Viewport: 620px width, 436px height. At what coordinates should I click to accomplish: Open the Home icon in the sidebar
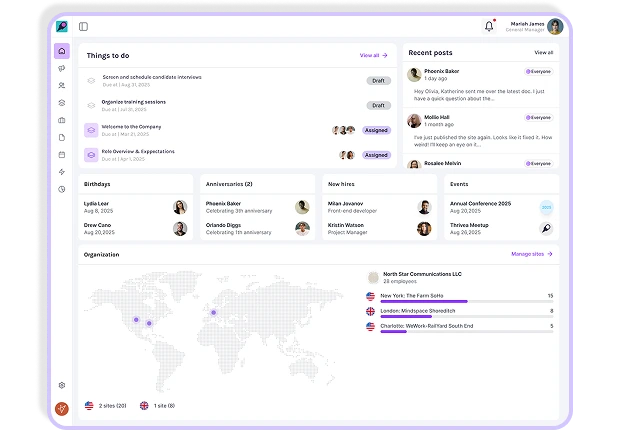[62, 51]
